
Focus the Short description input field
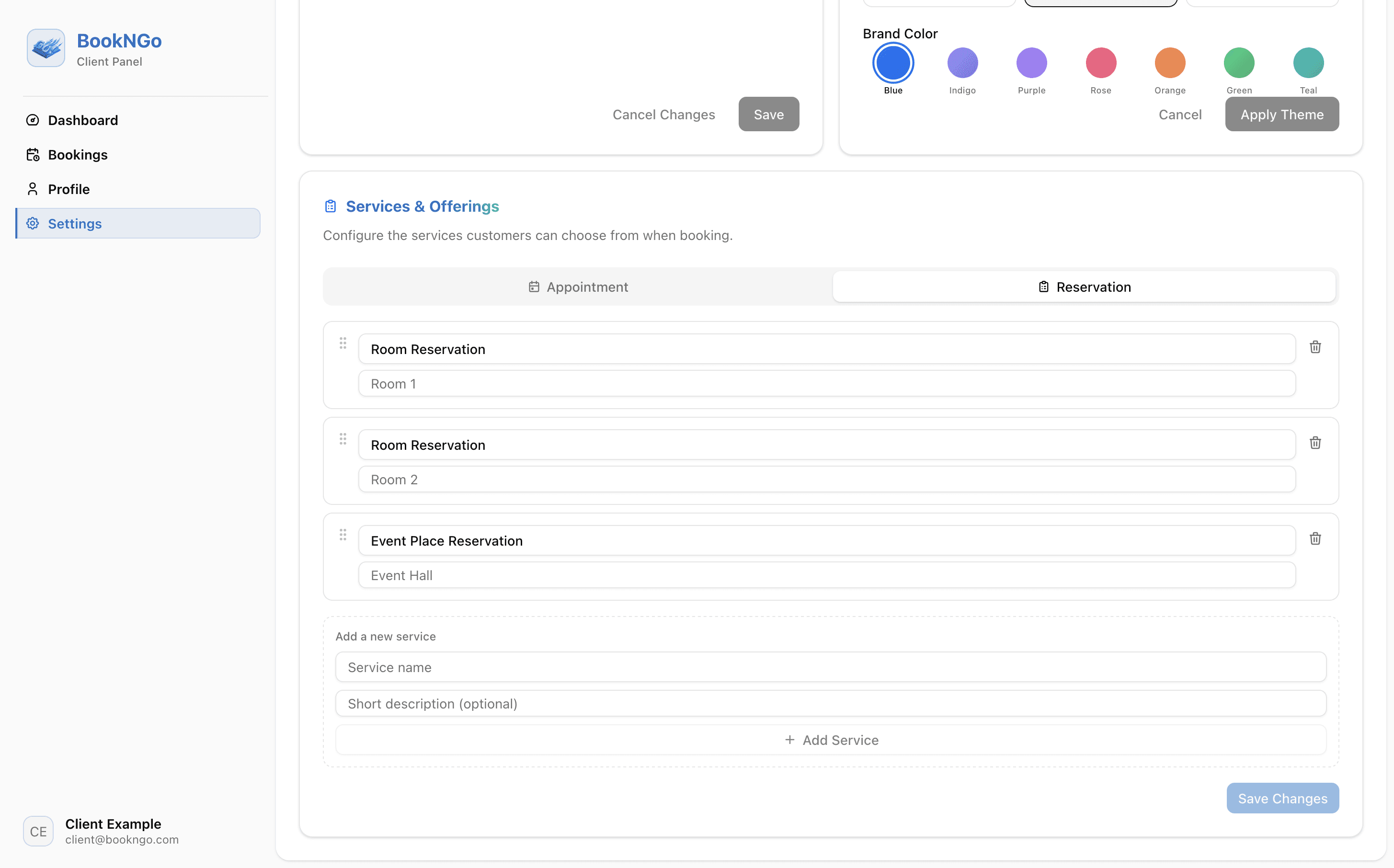point(831,704)
